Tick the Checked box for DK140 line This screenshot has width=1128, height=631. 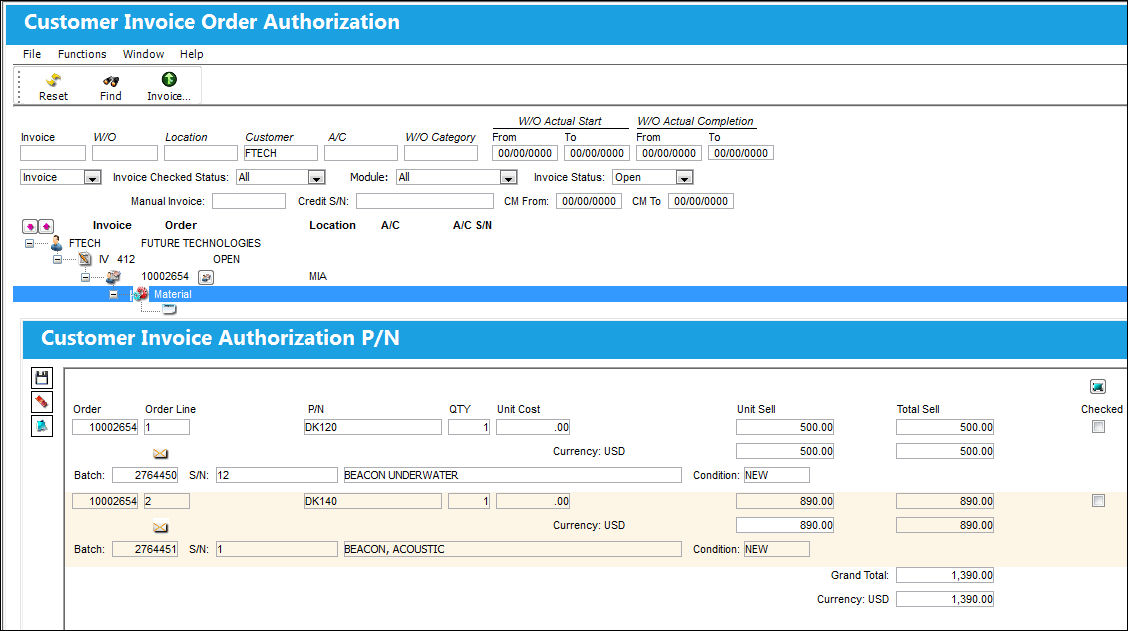coord(1099,501)
